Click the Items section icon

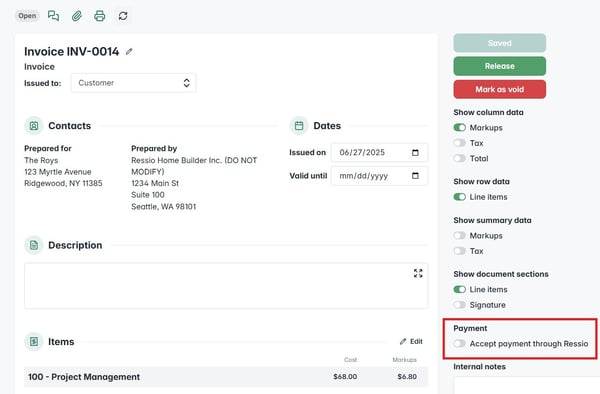34,342
